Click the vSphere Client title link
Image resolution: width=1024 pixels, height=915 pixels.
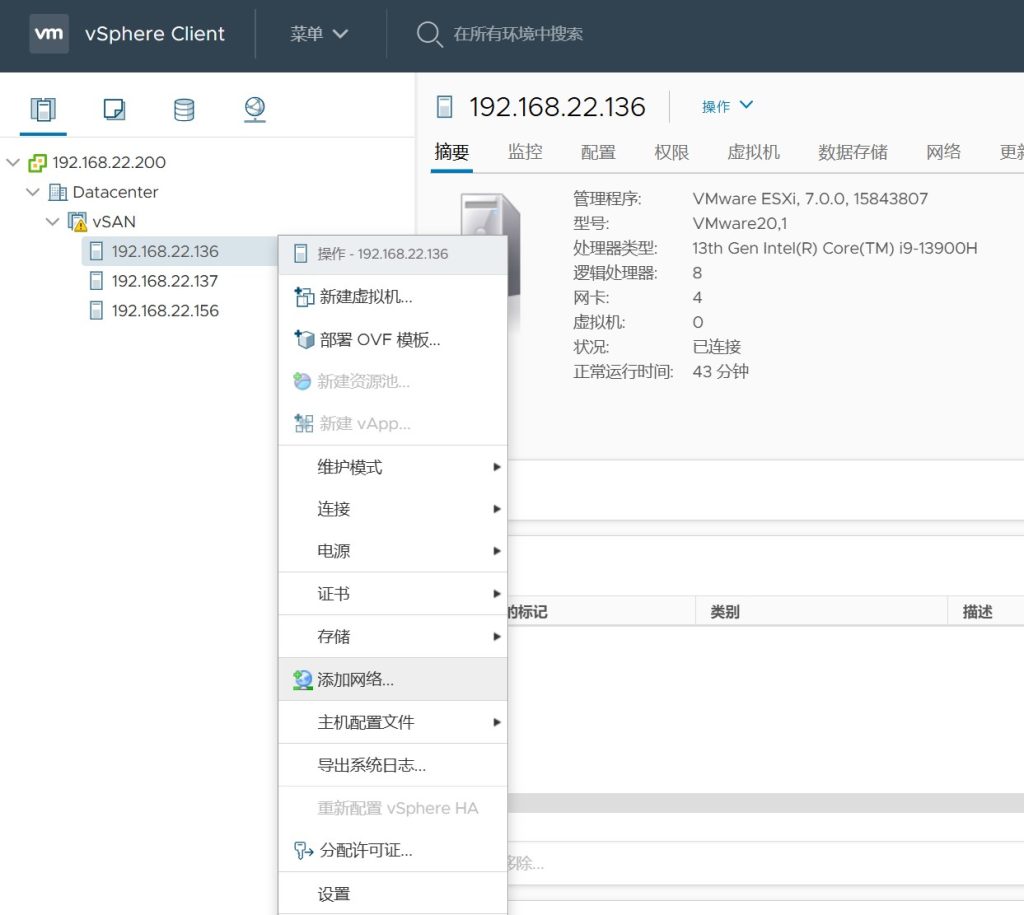[x=155, y=33]
